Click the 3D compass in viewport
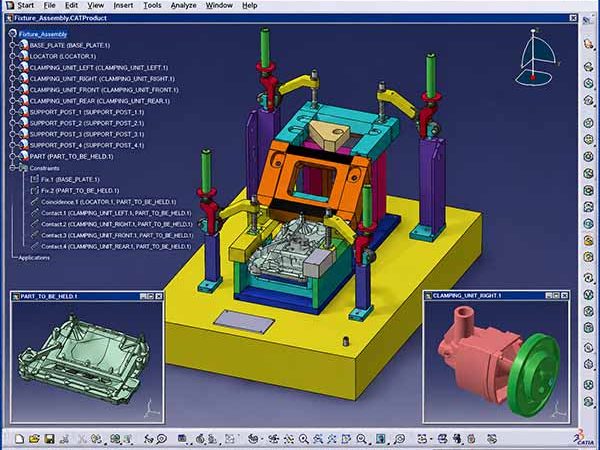The width and height of the screenshot is (600, 450). coord(536,56)
